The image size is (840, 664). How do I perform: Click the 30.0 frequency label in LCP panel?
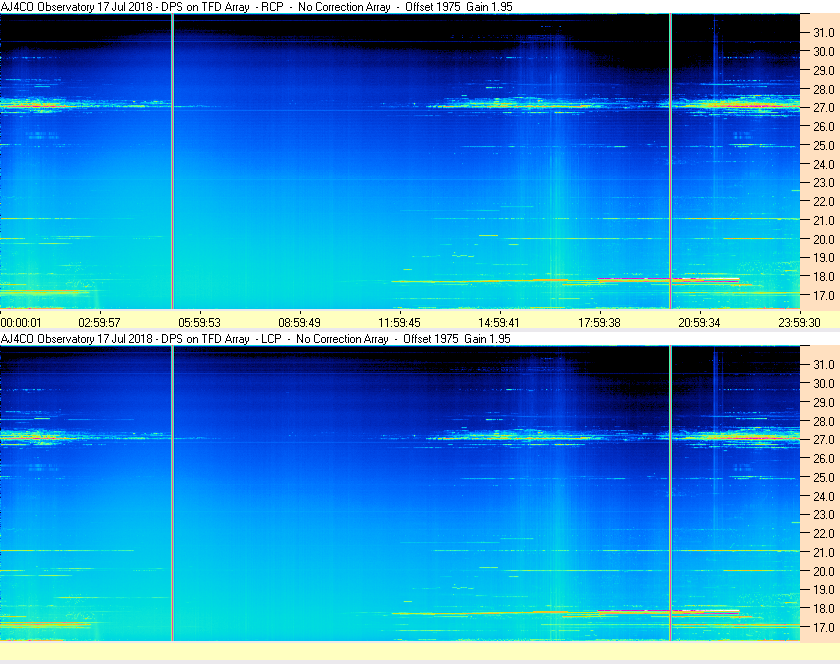(x=824, y=383)
